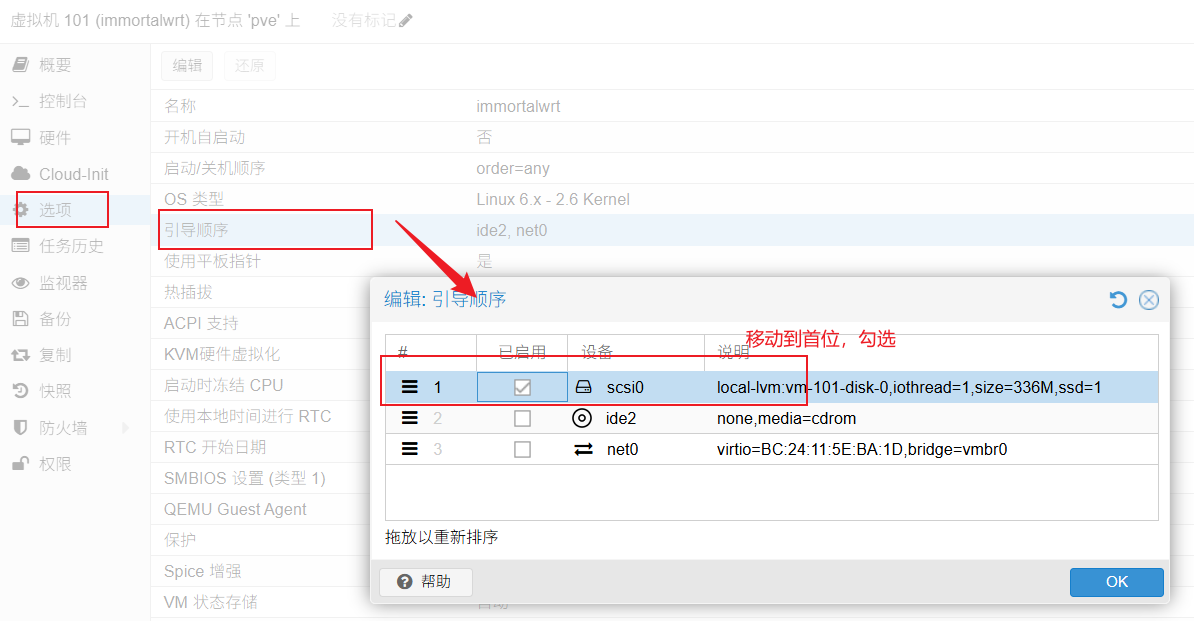Click the 备份 floppy disk icon
The image size is (1194, 621).
(21, 319)
